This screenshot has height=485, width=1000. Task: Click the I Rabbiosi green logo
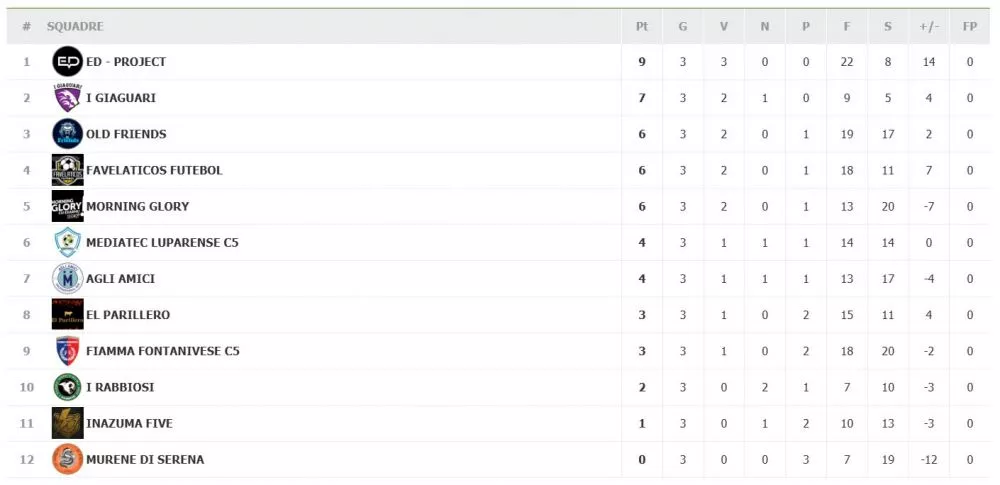[68, 387]
